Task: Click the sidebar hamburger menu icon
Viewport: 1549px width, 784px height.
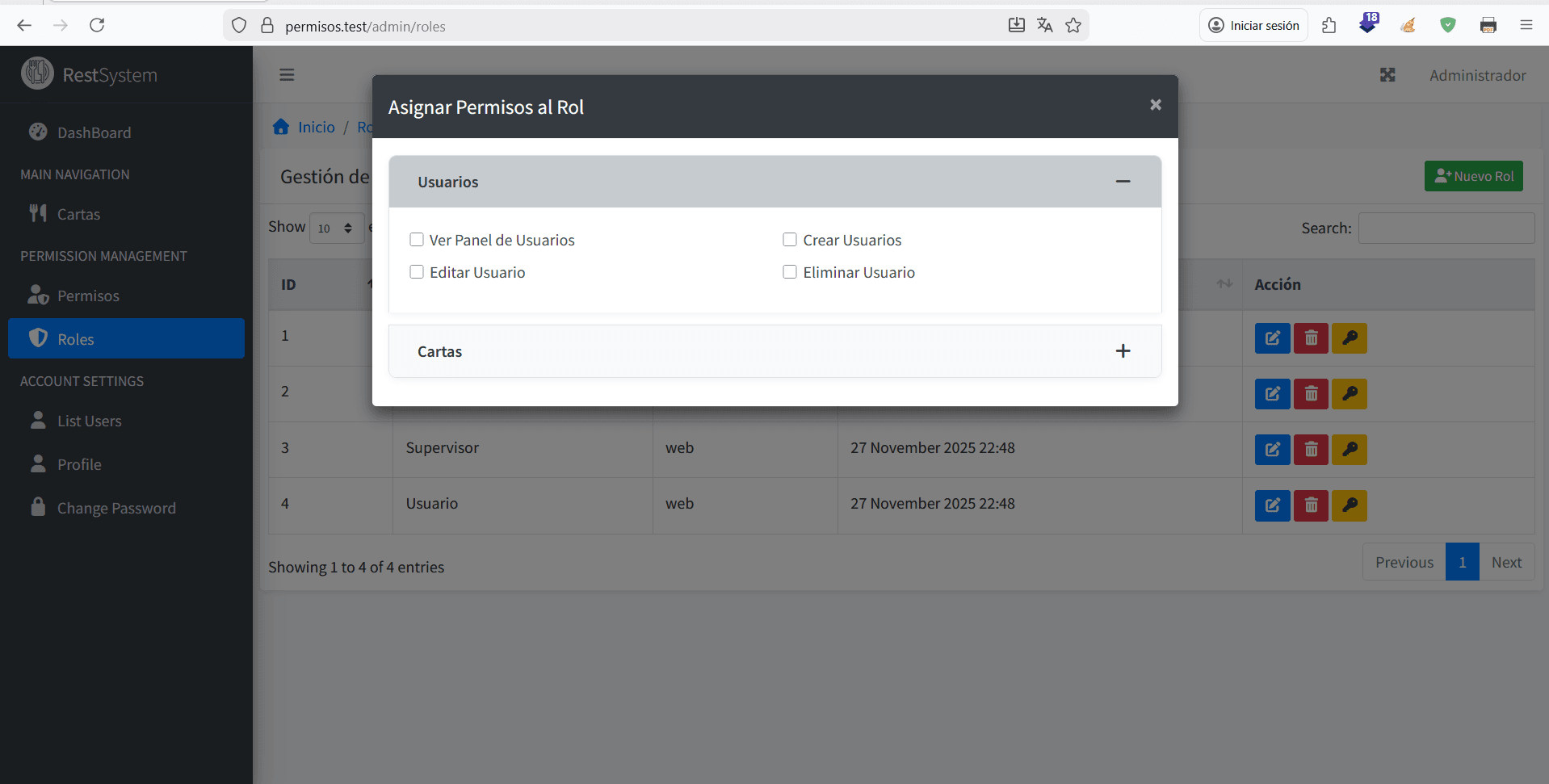Action: (x=287, y=75)
